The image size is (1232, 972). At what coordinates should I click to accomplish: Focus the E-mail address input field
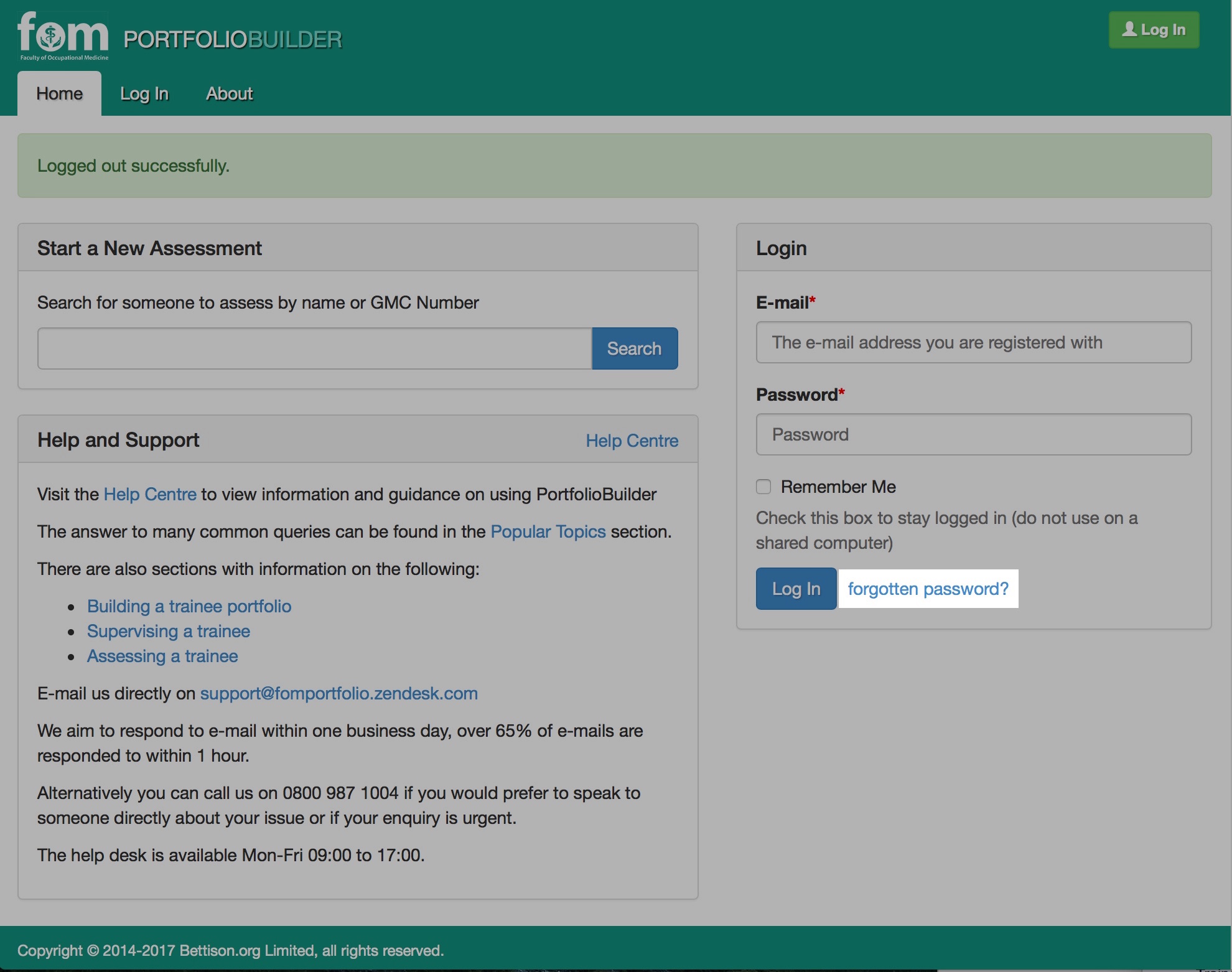pos(974,342)
